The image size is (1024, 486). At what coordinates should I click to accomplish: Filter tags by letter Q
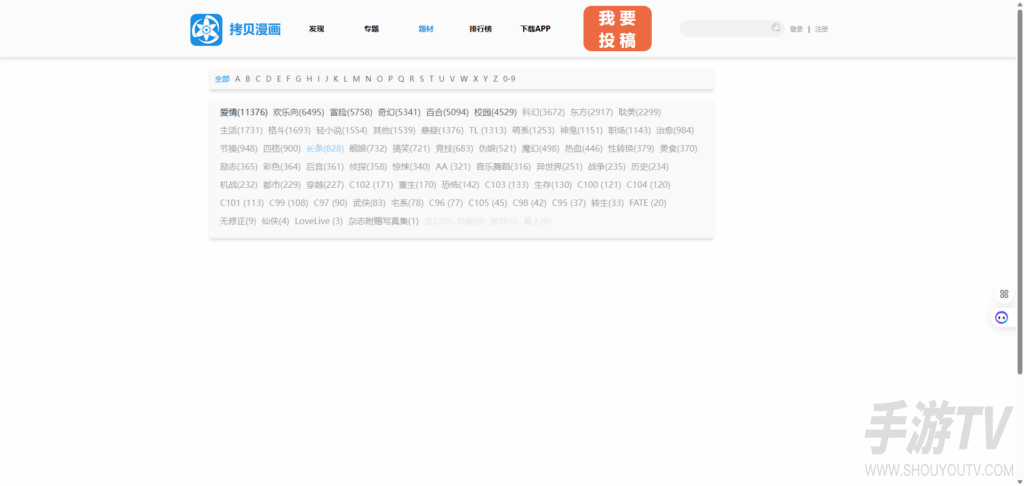click(x=402, y=79)
